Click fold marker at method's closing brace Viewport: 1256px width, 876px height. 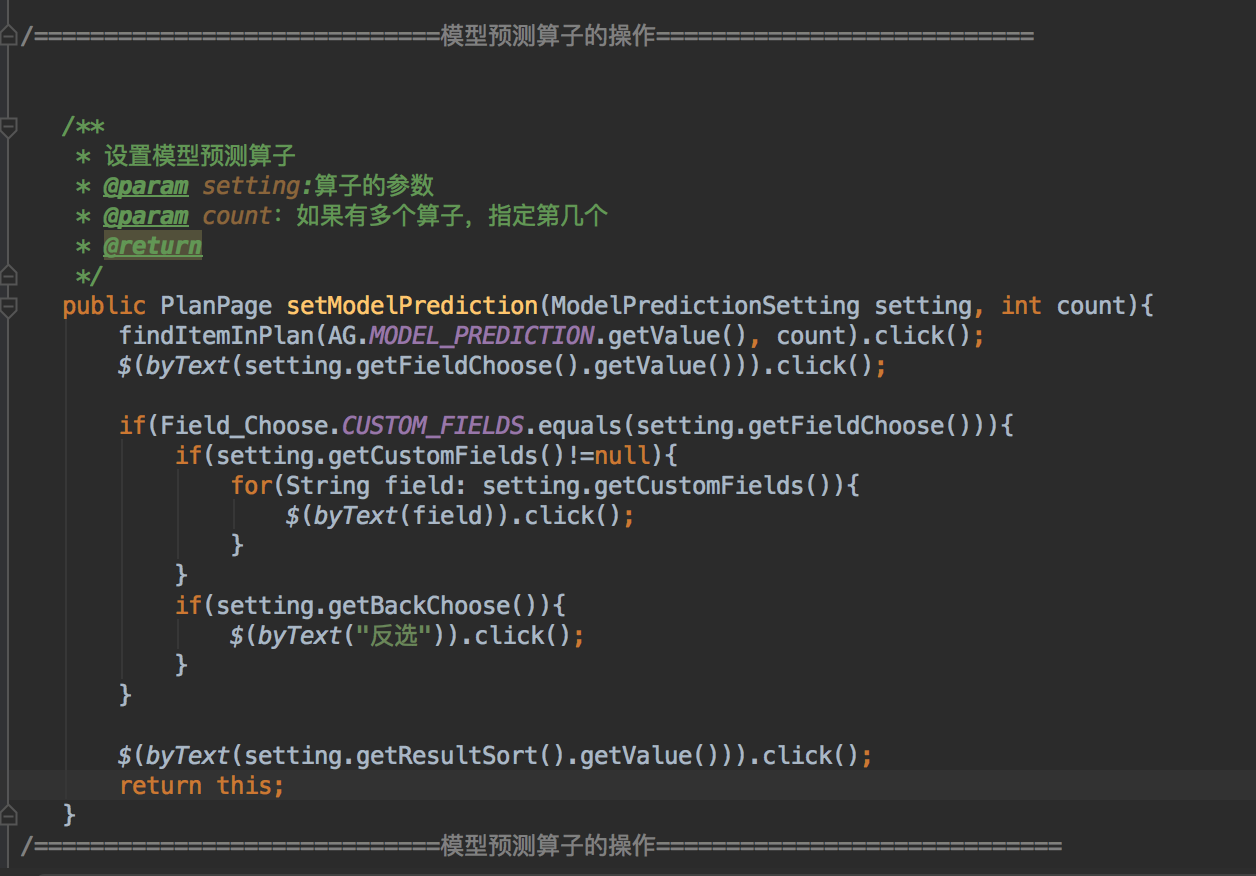(x=9, y=814)
